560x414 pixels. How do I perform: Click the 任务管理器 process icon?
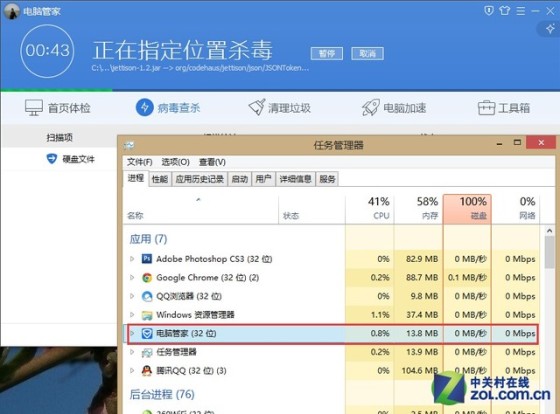coord(147,353)
